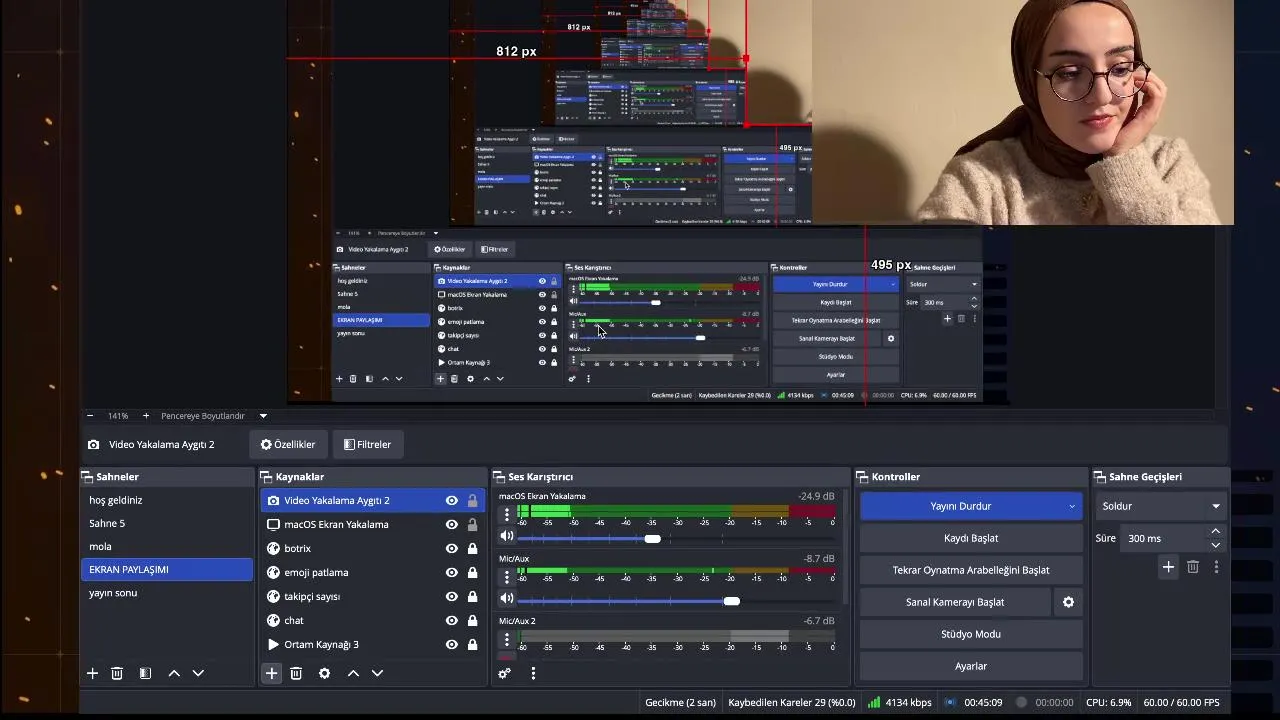
Task: Add a new scene with plus icon
Action: pos(92,674)
